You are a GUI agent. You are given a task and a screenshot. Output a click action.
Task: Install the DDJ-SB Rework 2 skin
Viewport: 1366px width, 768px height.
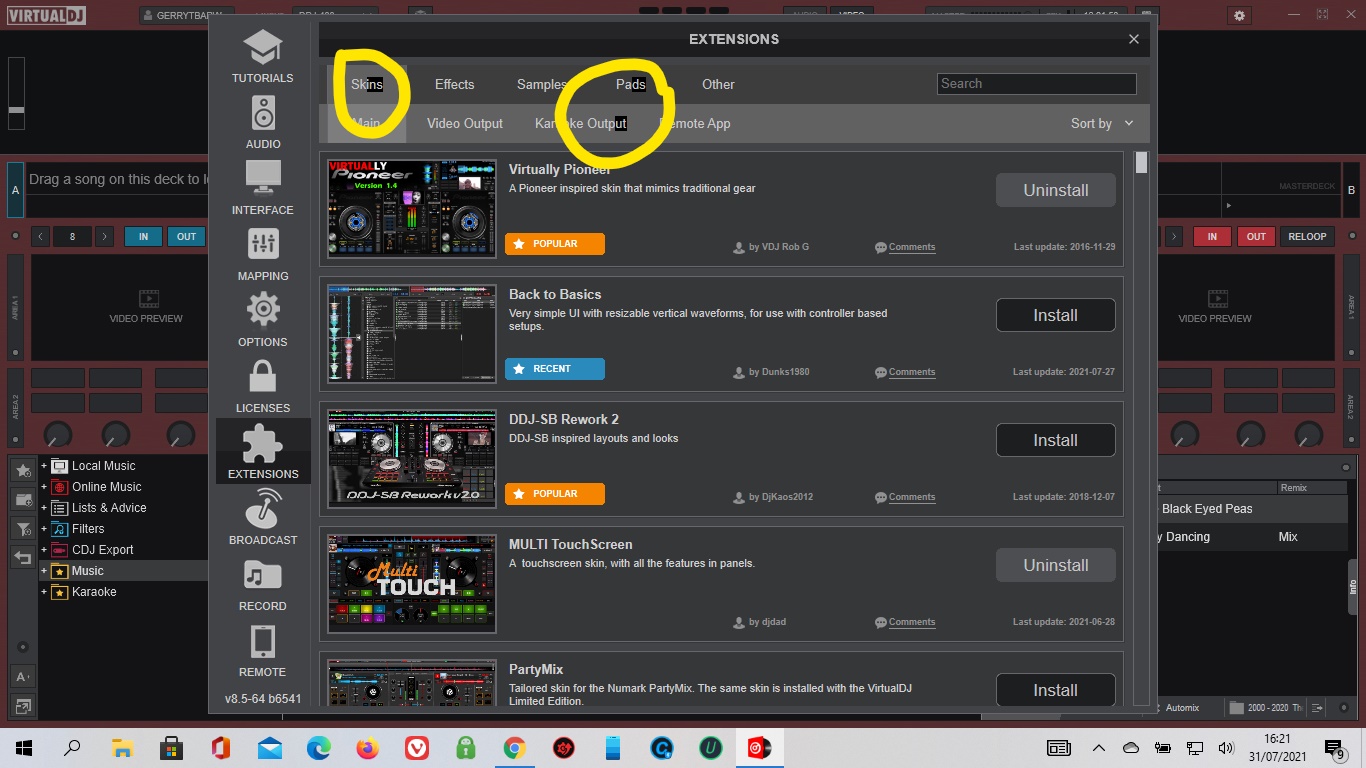(1055, 440)
